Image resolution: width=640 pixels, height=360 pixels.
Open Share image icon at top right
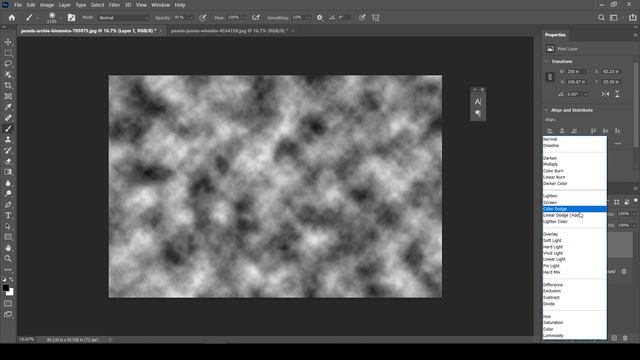(633, 18)
